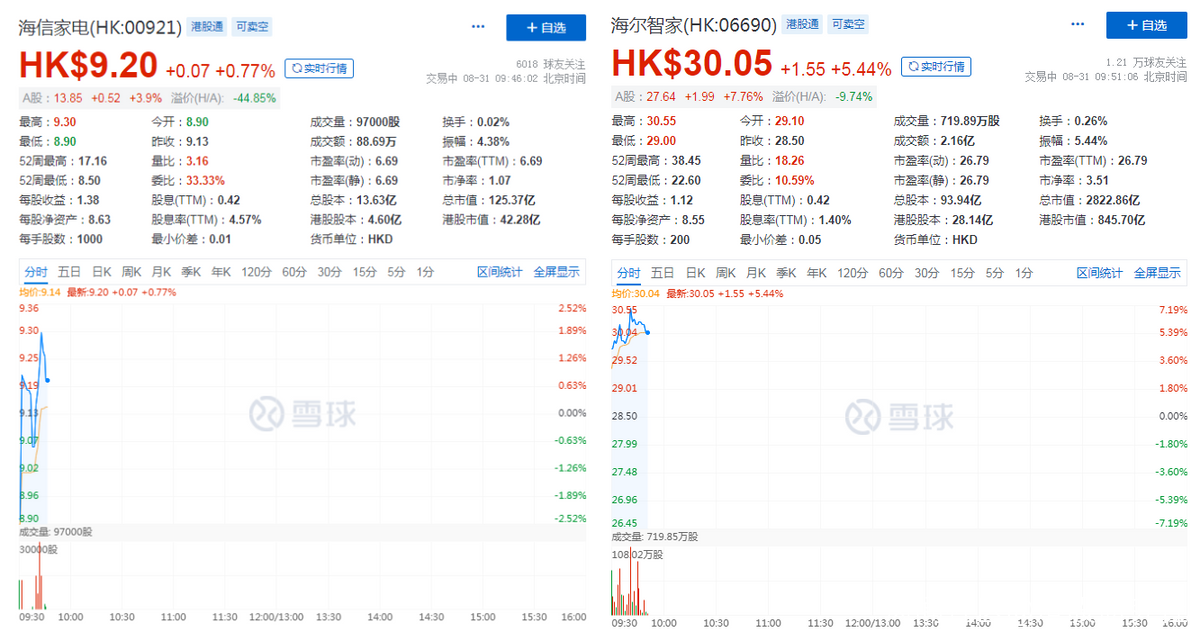1200x641 pixels.
Task: Select 日K tab in 海尔智家 chart
Action: coord(696,273)
